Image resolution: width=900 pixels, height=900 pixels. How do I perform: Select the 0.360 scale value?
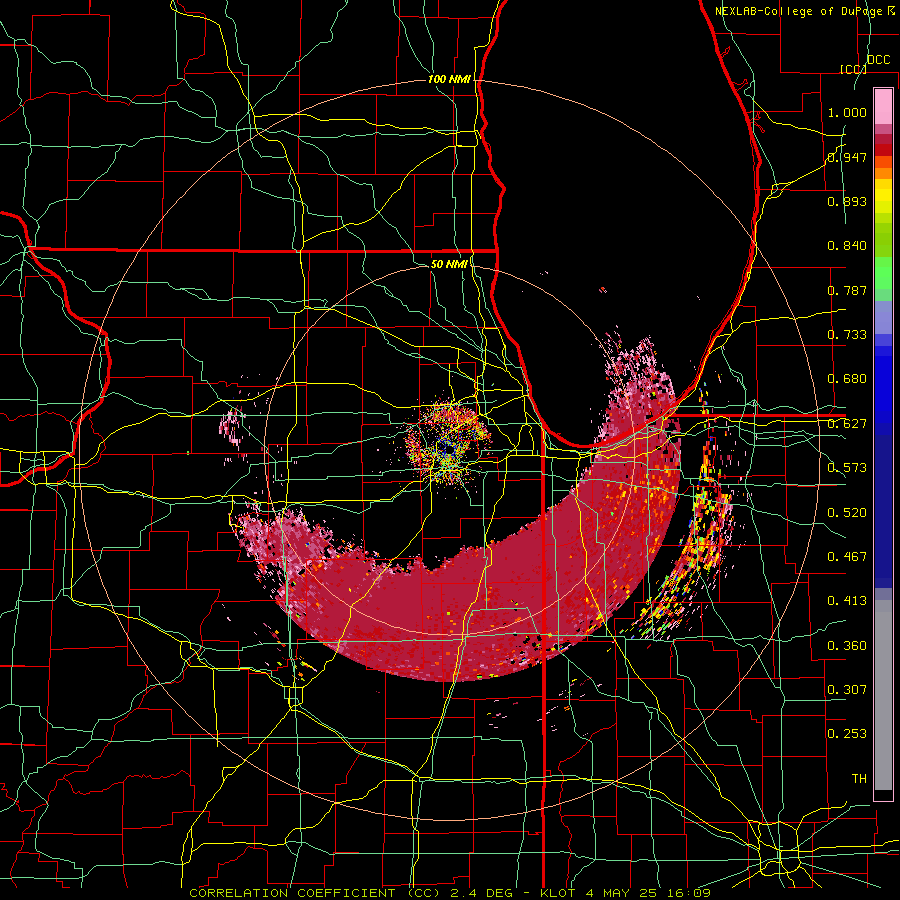coord(847,646)
